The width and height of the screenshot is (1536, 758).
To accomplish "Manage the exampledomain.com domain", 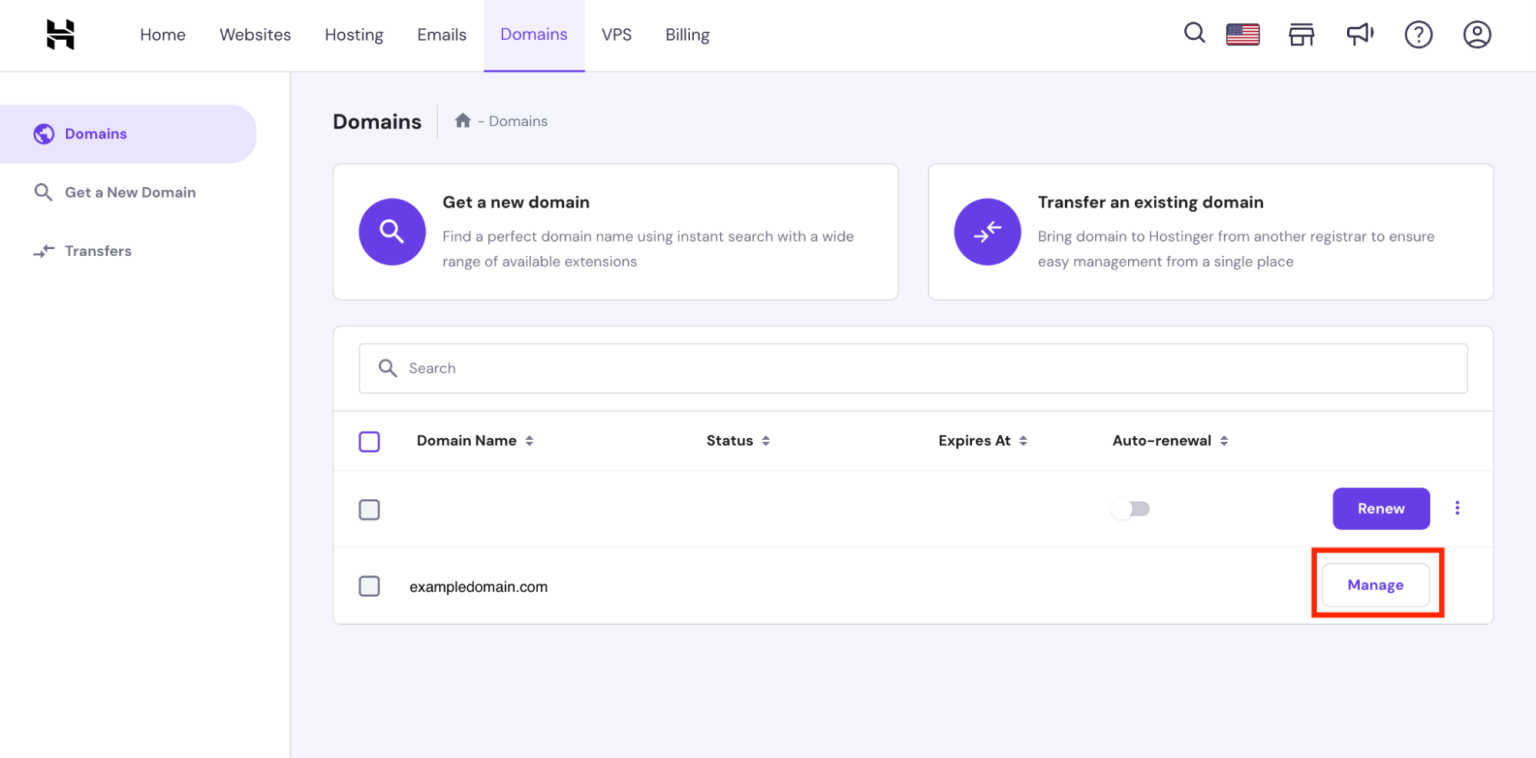I will [1376, 585].
